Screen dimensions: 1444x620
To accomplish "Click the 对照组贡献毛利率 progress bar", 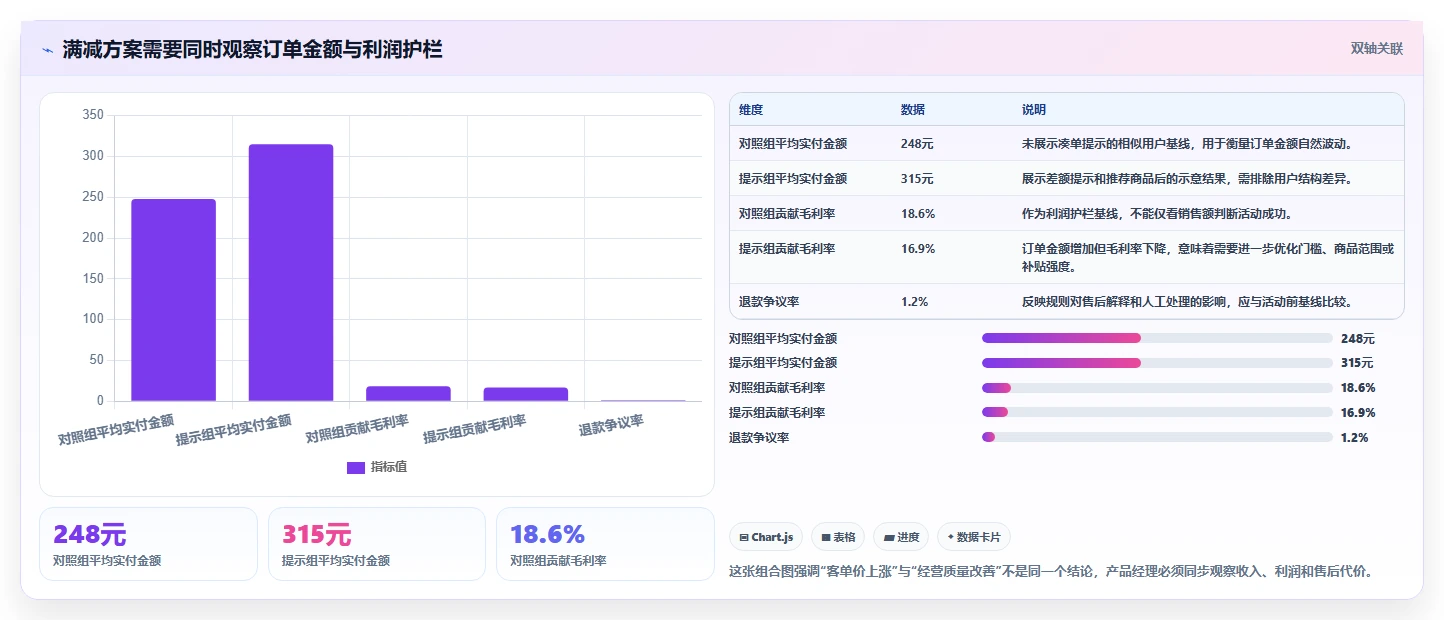I will coord(1157,388).
